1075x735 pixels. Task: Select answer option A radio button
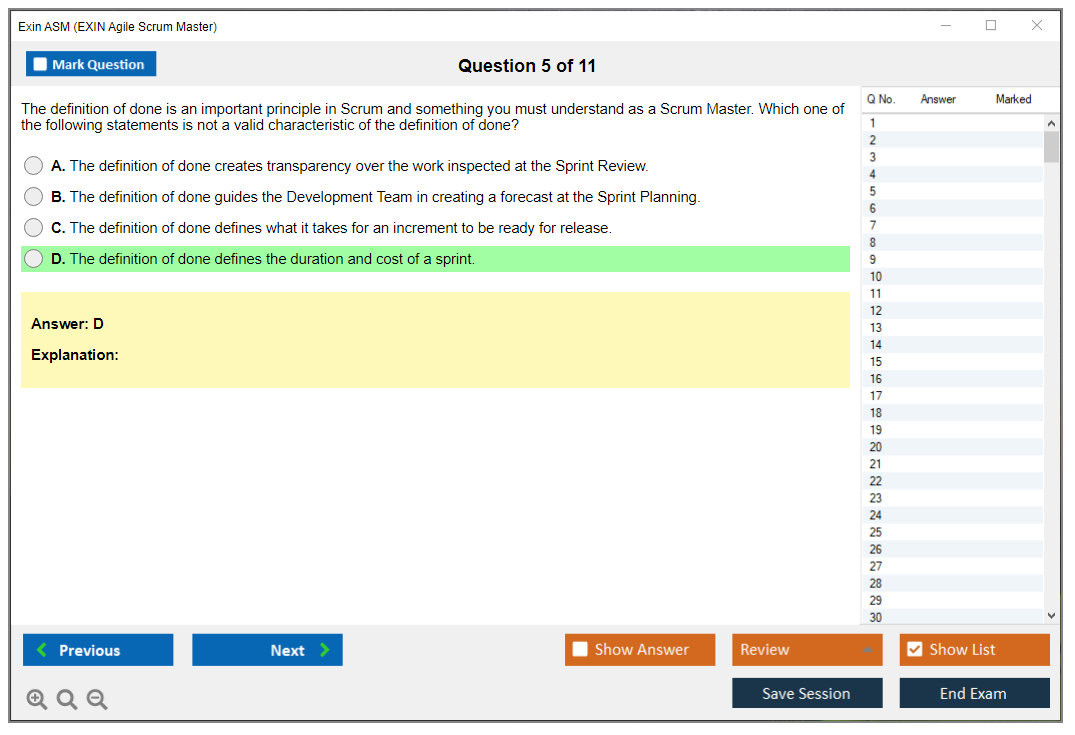click(x=34, y=166)
